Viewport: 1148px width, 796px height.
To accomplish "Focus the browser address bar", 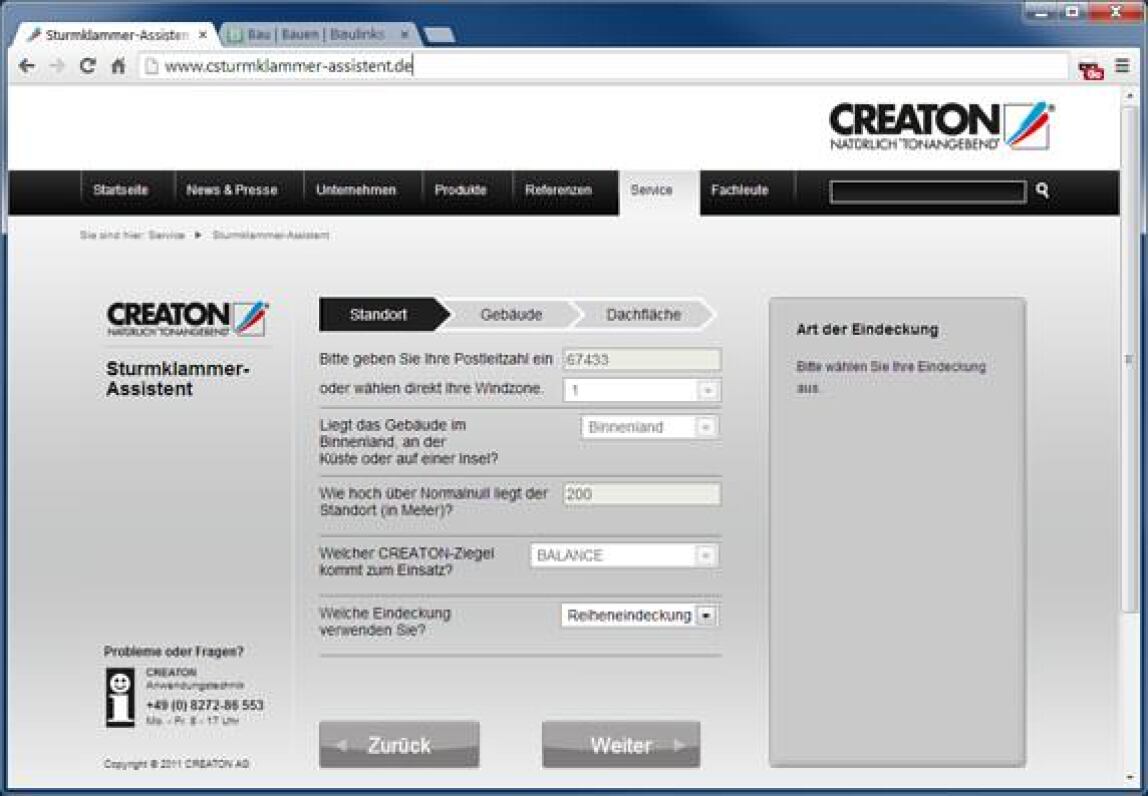I will (604, 67).
